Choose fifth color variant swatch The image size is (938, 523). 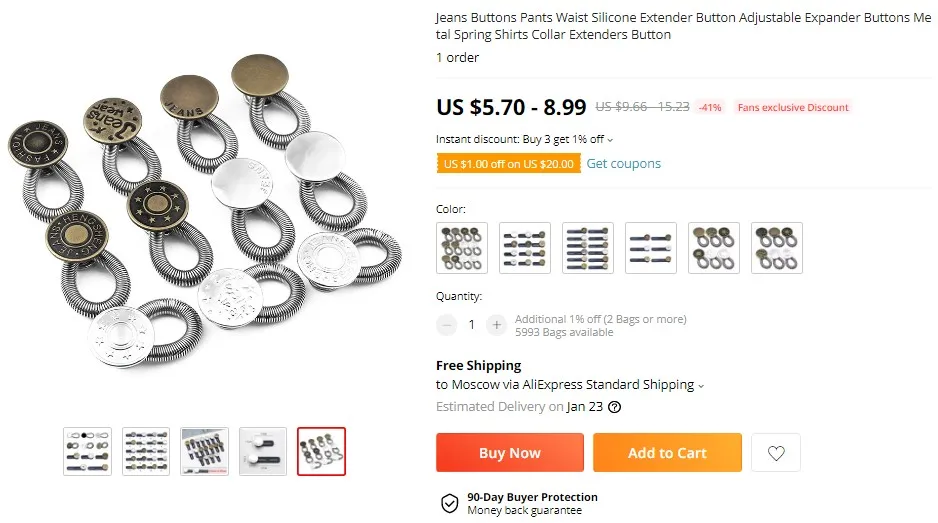point(714,248)
